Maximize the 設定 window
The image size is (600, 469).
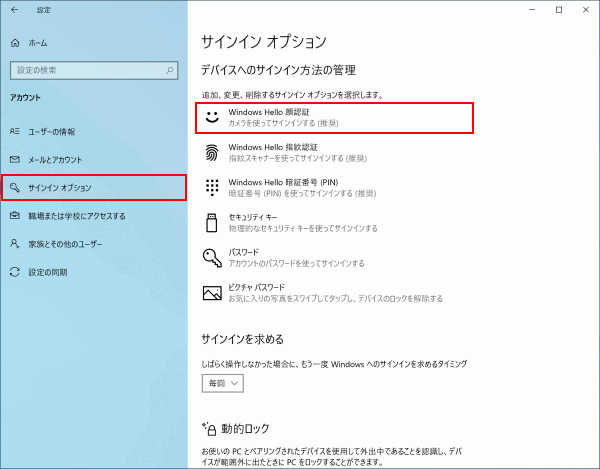[x=559, y=10]
